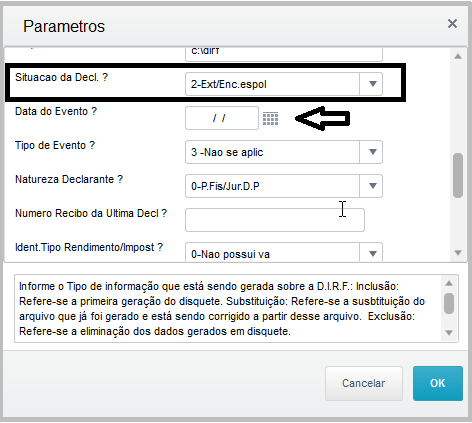Expand the Natureza Declarante dropdown arrow

371,186
